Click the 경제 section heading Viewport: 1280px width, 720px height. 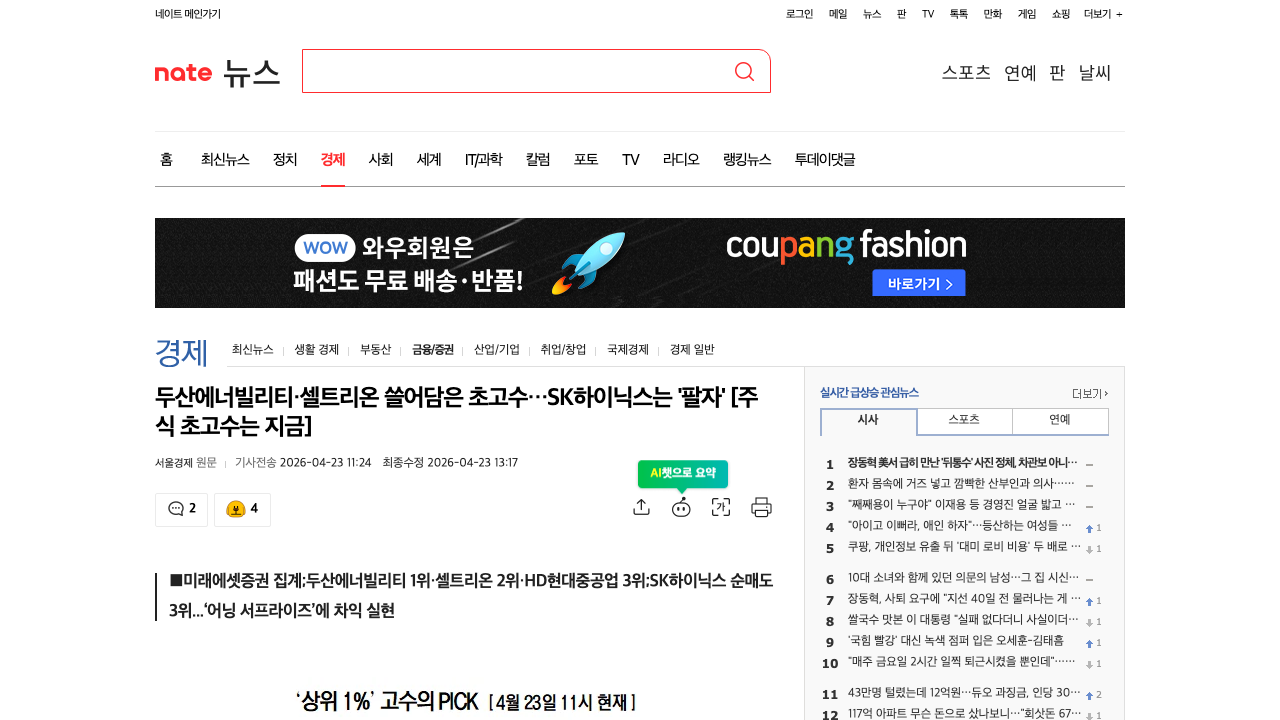pos(181,352)
